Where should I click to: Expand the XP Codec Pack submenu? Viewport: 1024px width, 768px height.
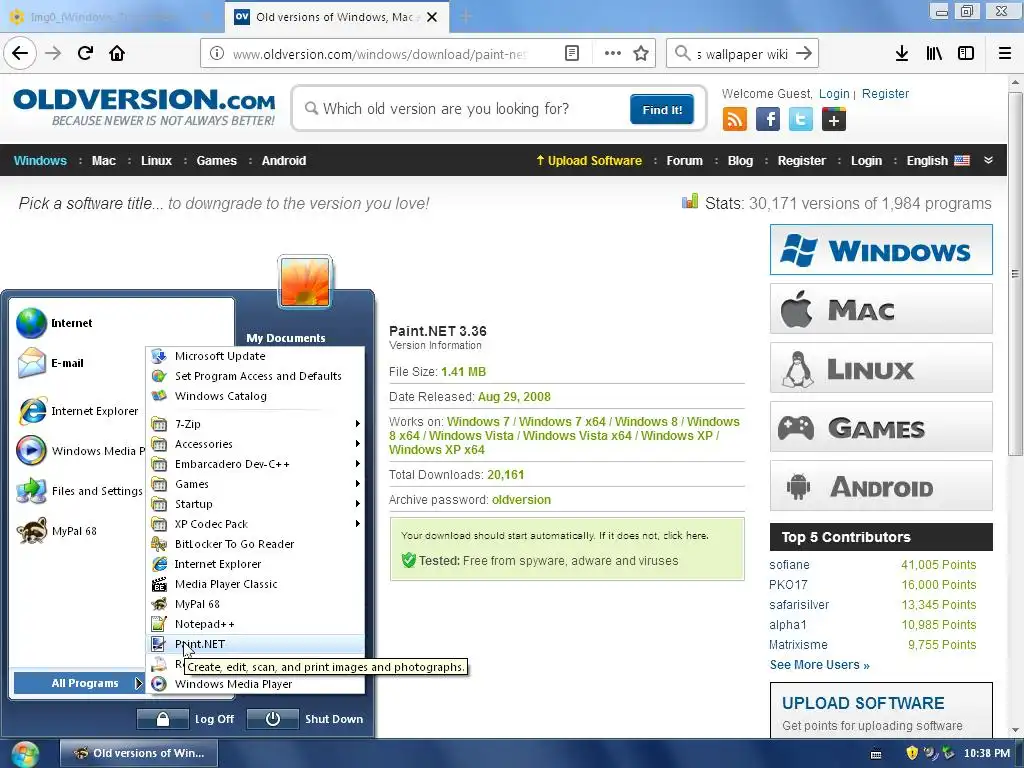coord(256,524)
